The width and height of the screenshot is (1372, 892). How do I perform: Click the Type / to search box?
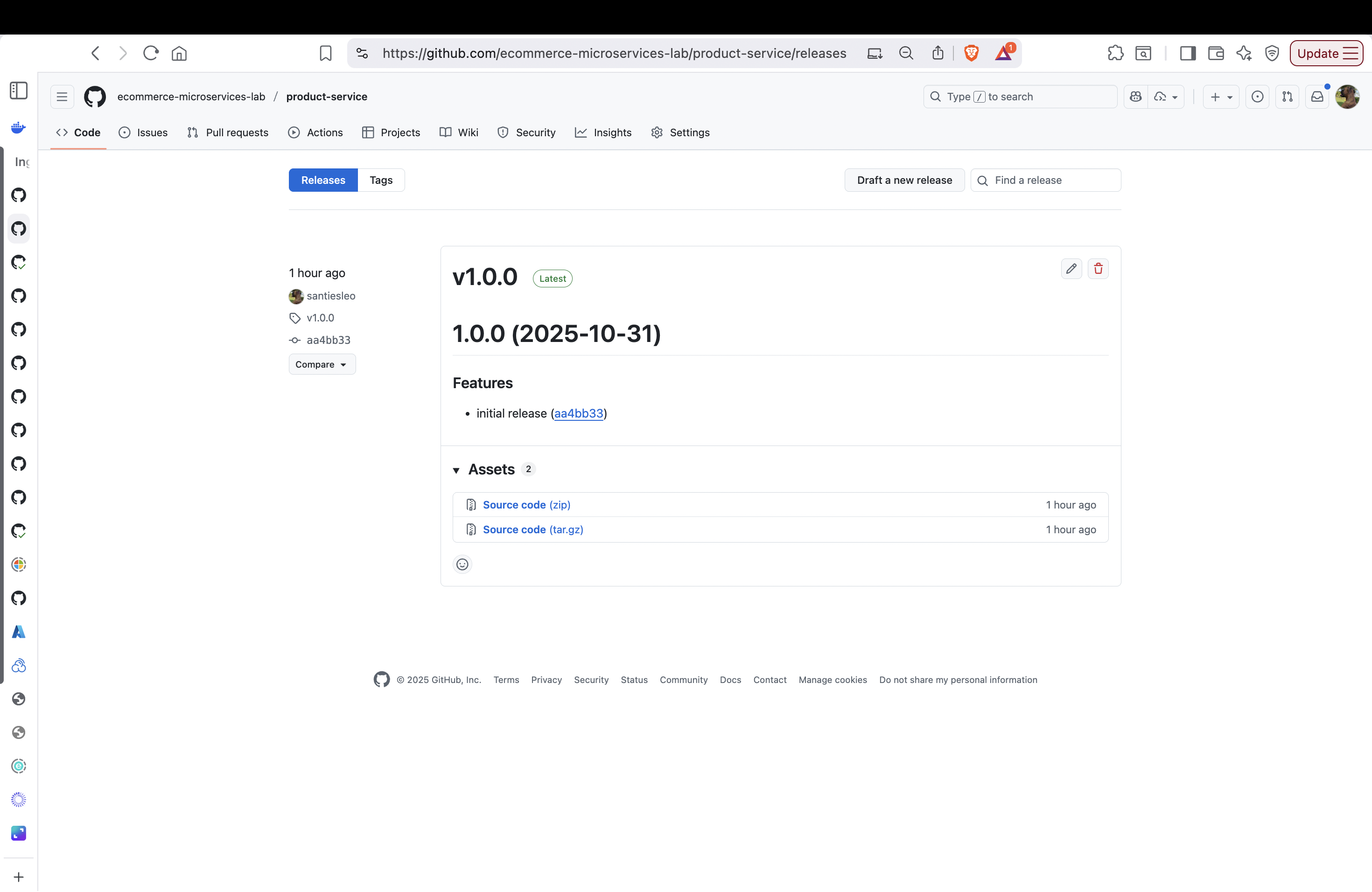[1020, 97]
